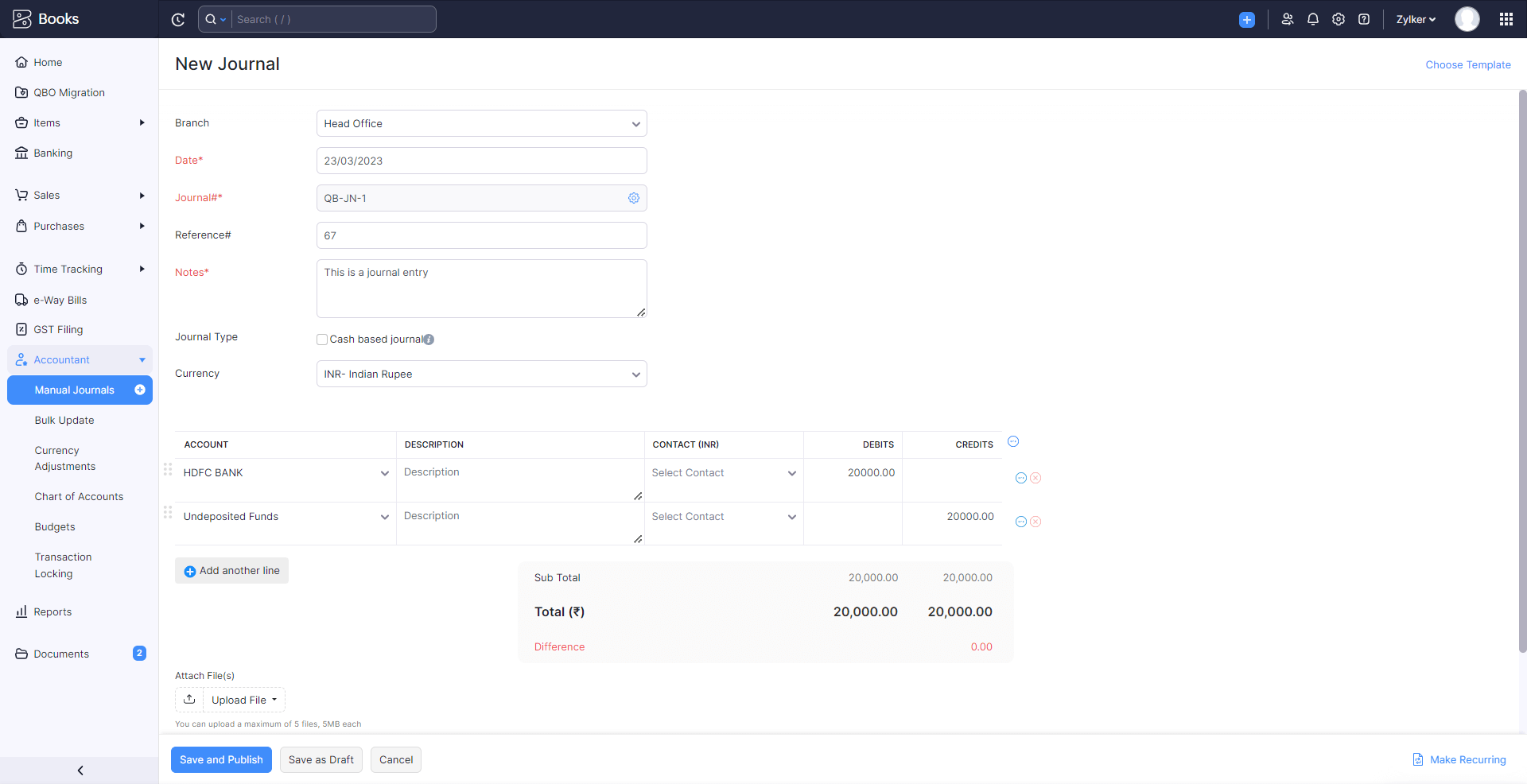This screenshot has height=784, width=1527.
Task: Click the help question mark icon
Action: tap(1364, 20)
